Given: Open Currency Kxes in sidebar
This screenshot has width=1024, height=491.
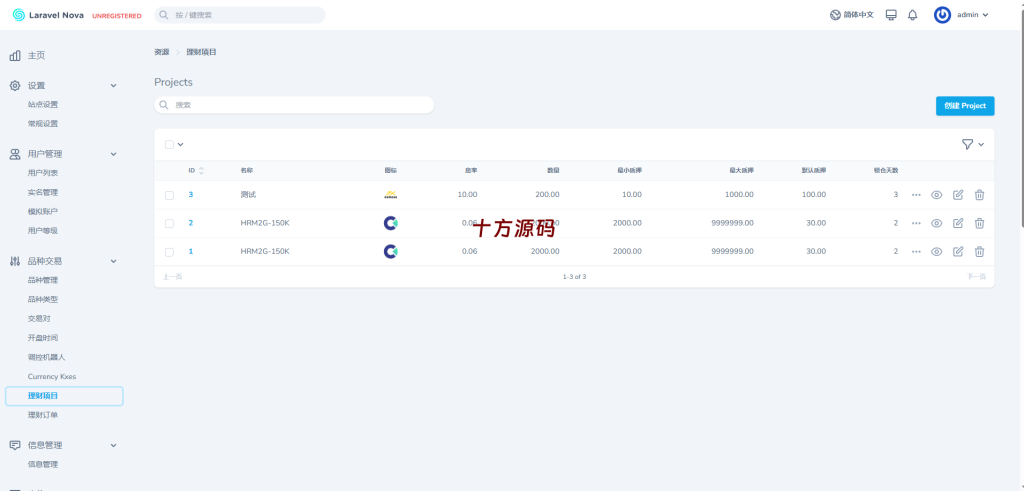Looking at the screenshot, I should click(52, 377).
